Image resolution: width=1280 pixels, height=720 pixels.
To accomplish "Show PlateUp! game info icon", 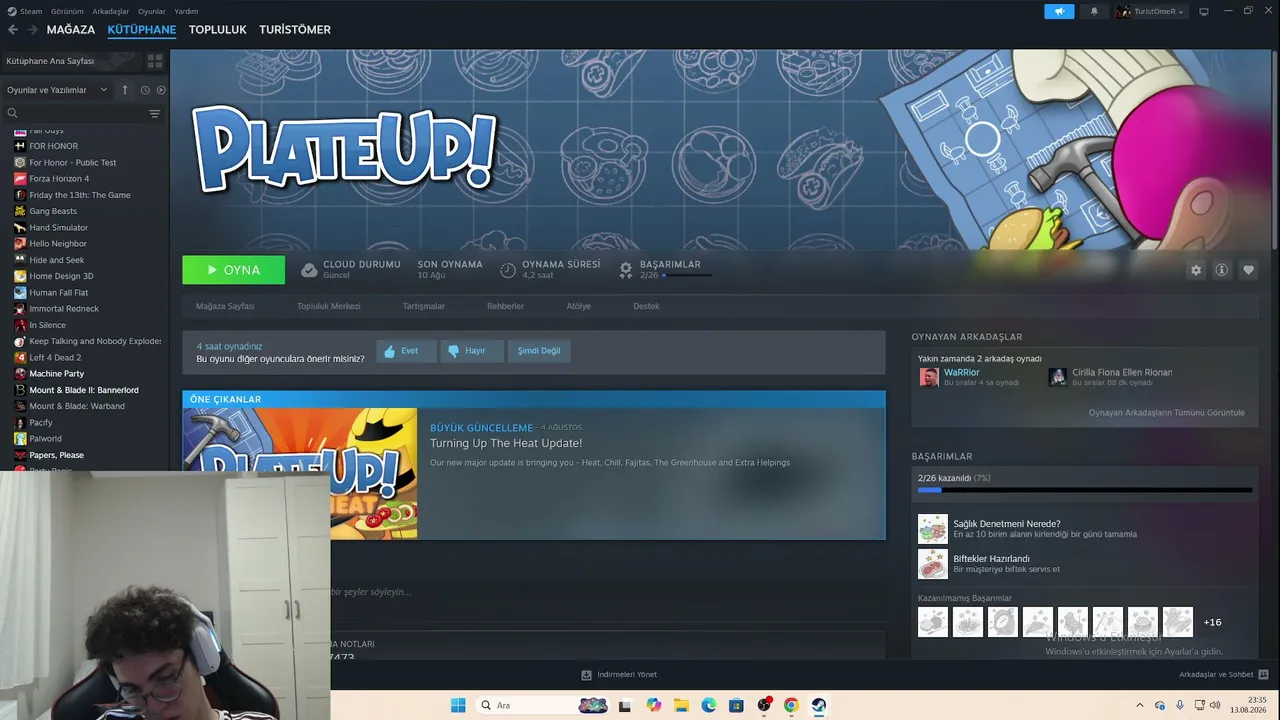I will (1222, 270).
